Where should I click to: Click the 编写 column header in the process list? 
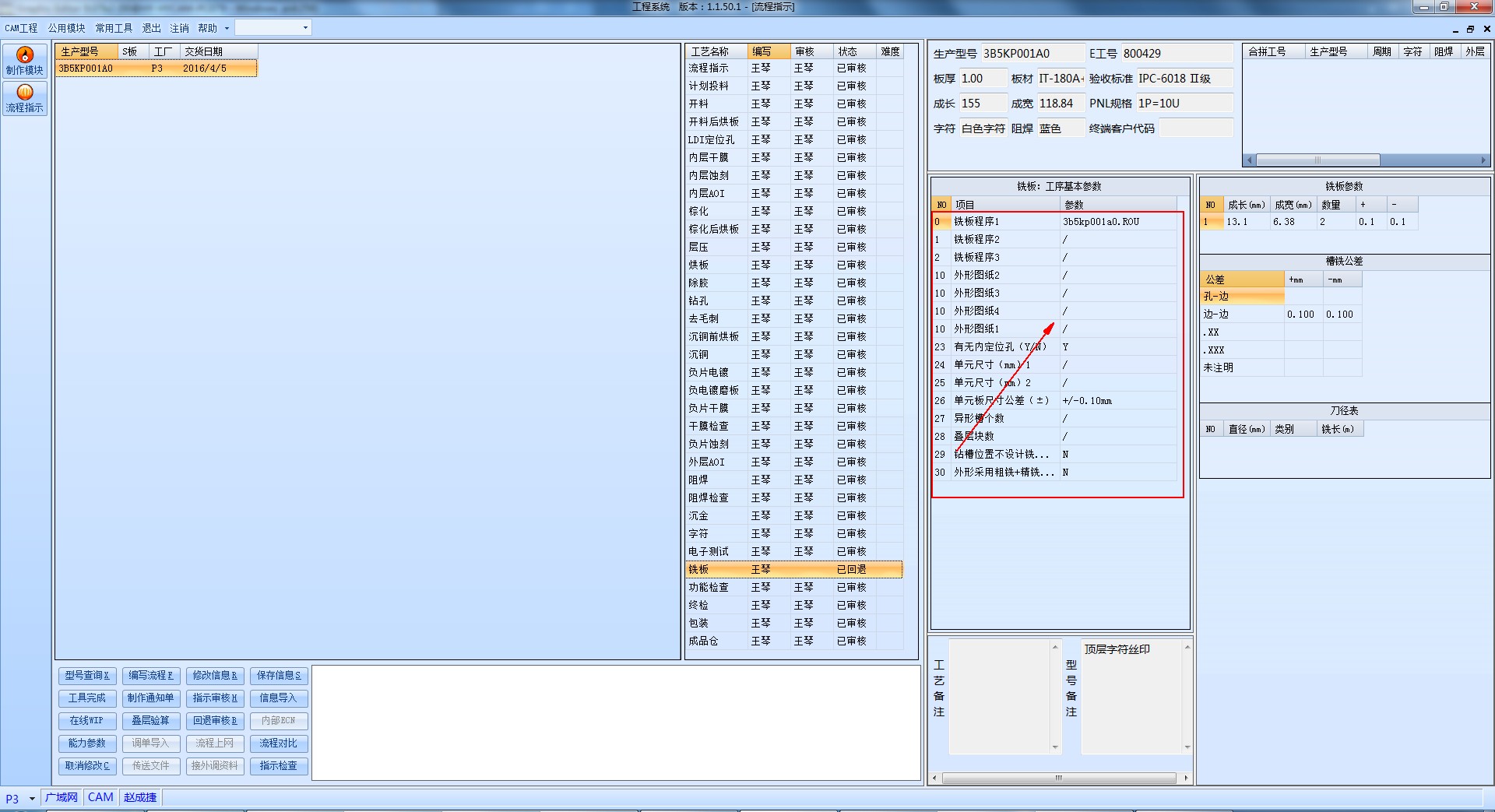(769, 51)
